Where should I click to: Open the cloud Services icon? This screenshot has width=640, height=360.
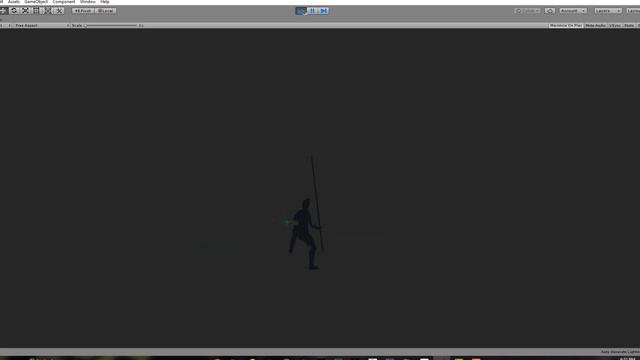(550, 11)
